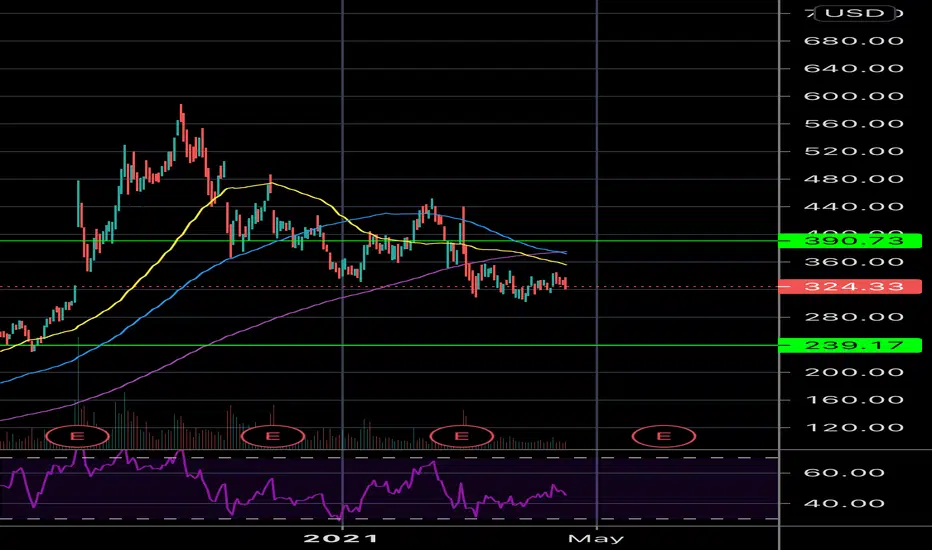Image resolution: width=932 pixels, height=550 pixels.
Task: Click the 324.33 current price label
Action: point(850,287)
